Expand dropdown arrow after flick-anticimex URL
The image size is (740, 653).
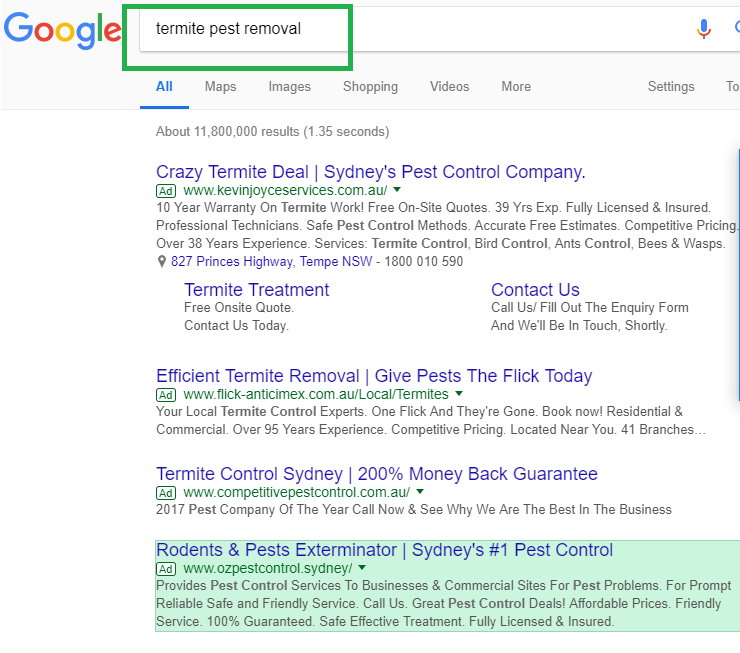tap(459, 393)
